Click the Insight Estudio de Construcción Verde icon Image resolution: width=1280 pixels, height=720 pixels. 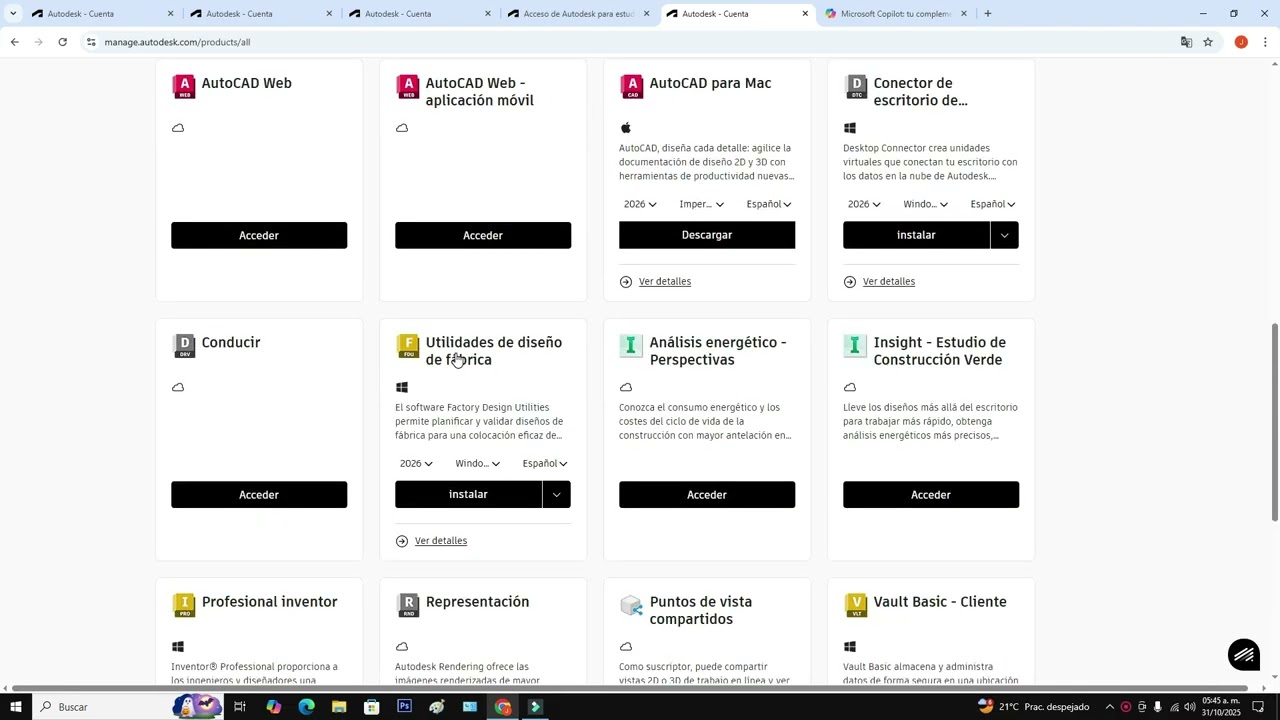tap(856, 346)
